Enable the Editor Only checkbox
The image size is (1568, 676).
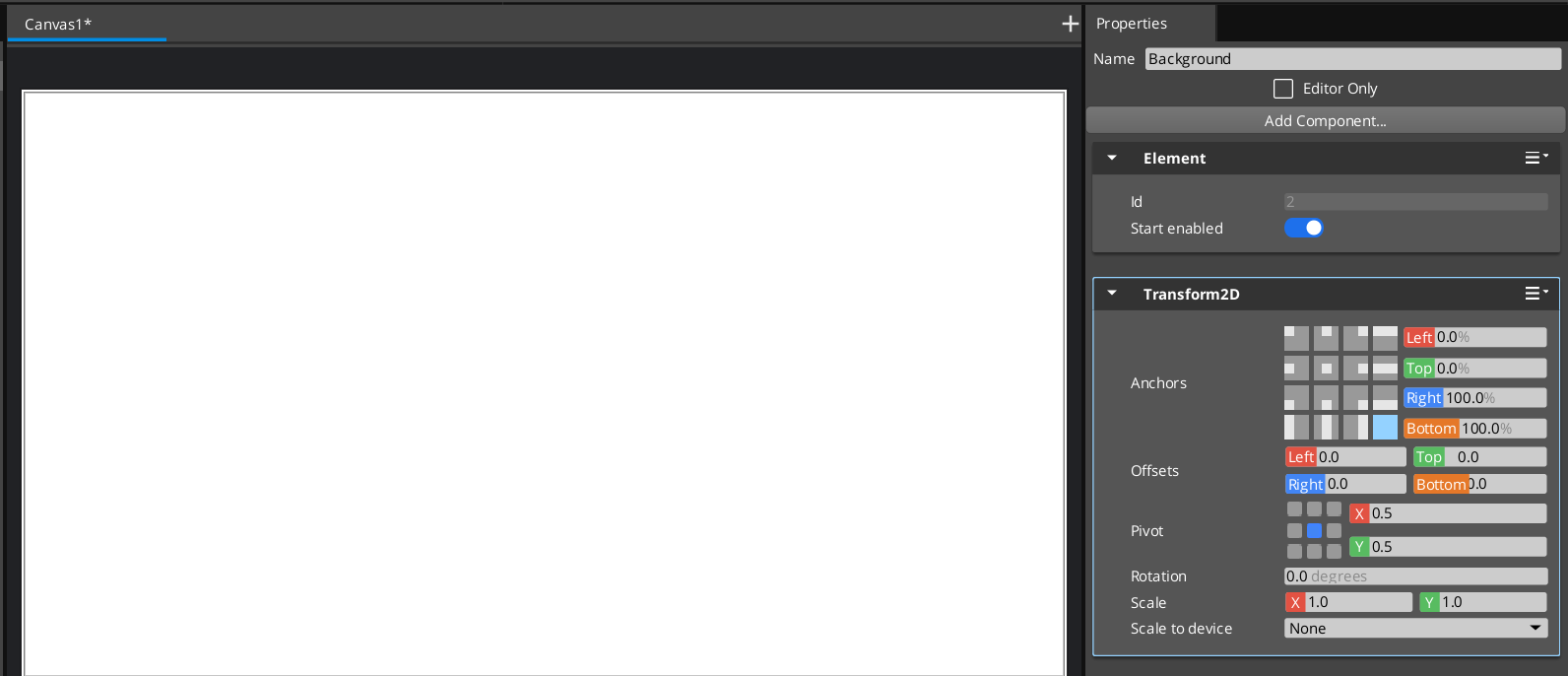point(1283,89)
